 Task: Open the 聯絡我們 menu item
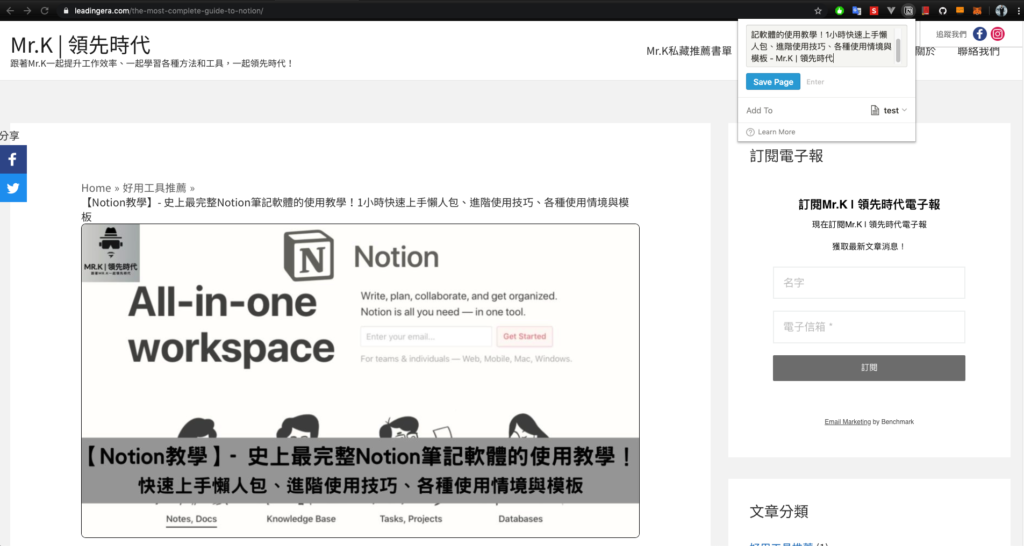point(978,51)
